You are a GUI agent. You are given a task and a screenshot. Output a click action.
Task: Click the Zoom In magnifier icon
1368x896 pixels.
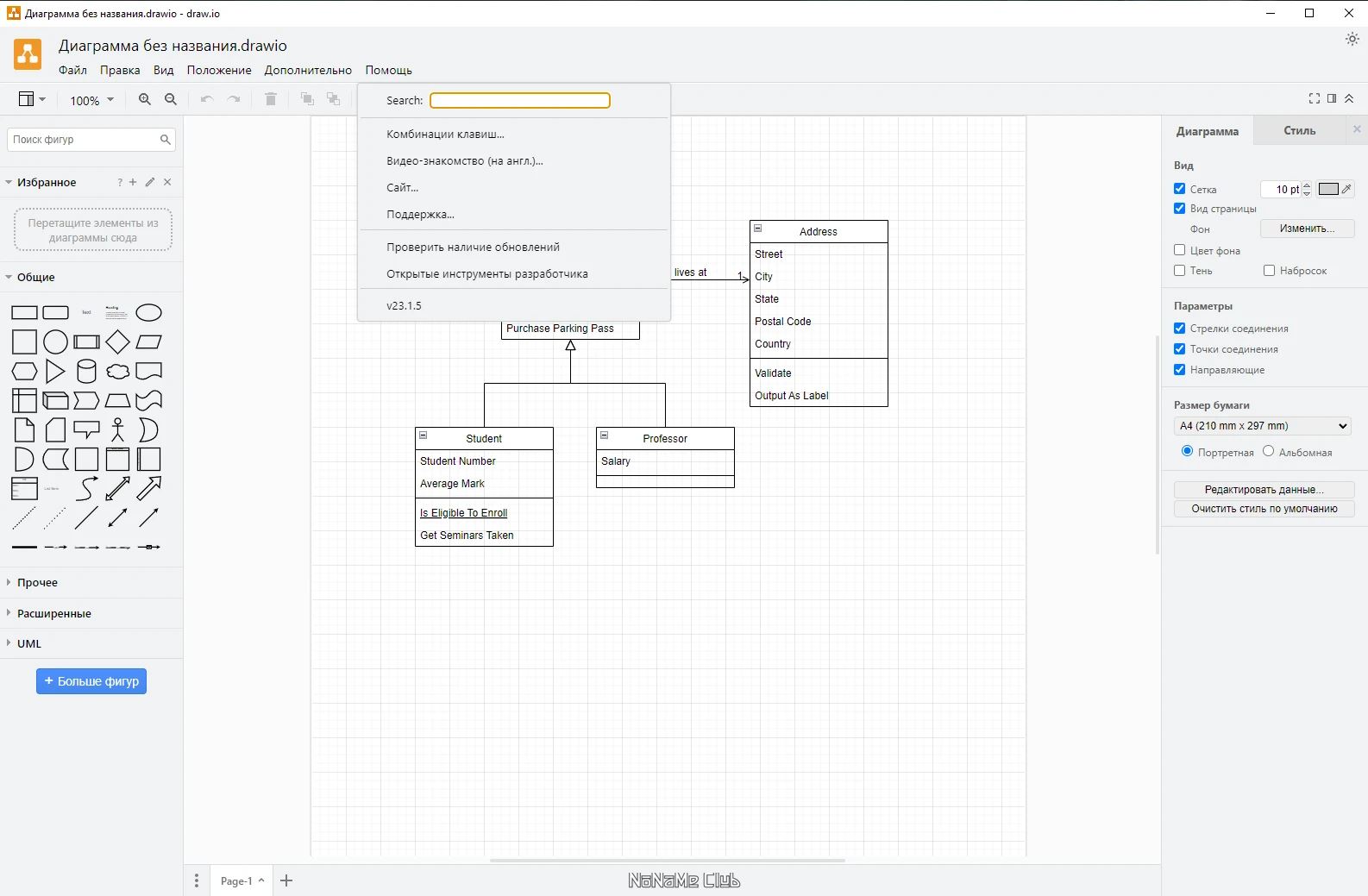(x=145, y=100)
